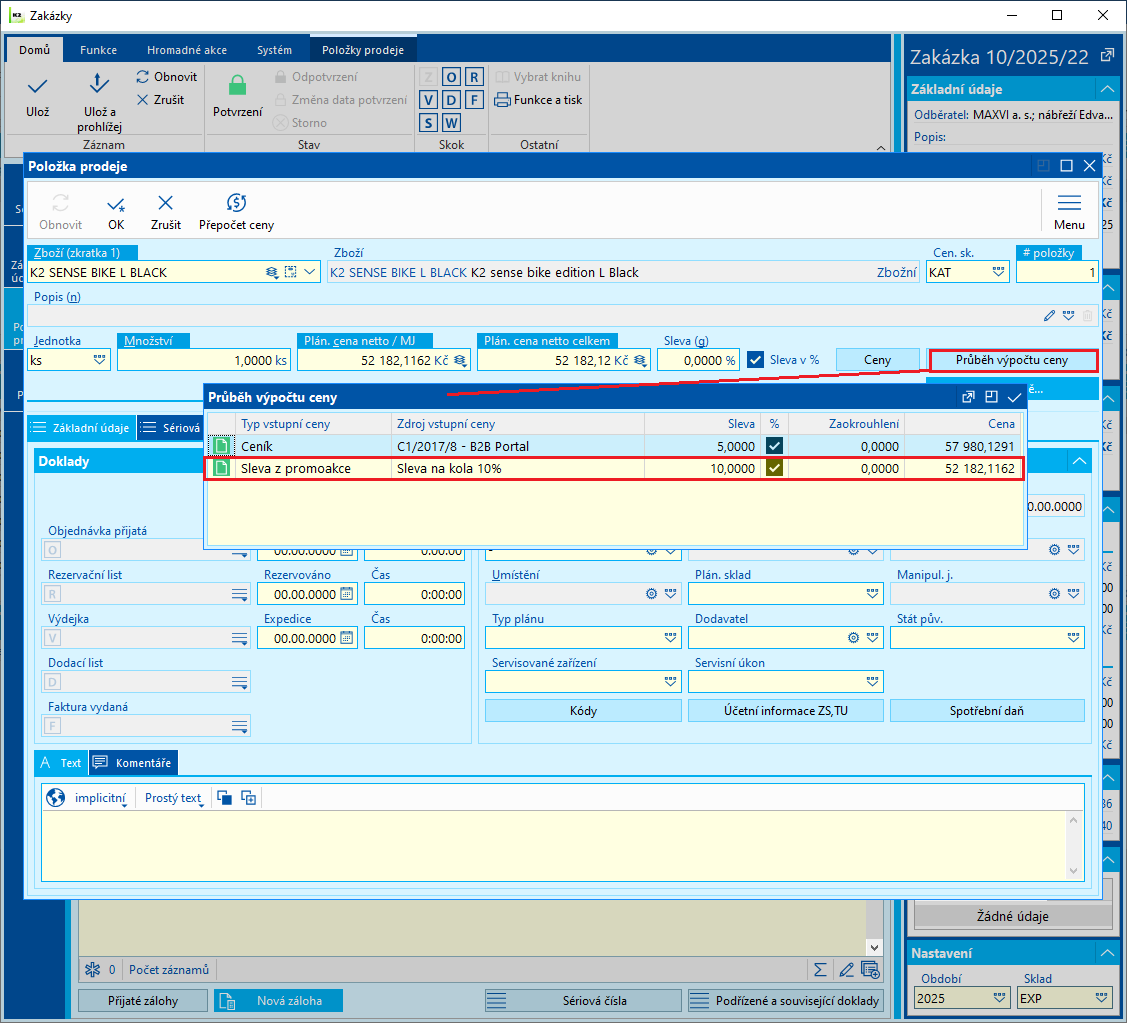1127x1023 pixels.
Task: Click the Nová záloha button
Action: 278,1000
